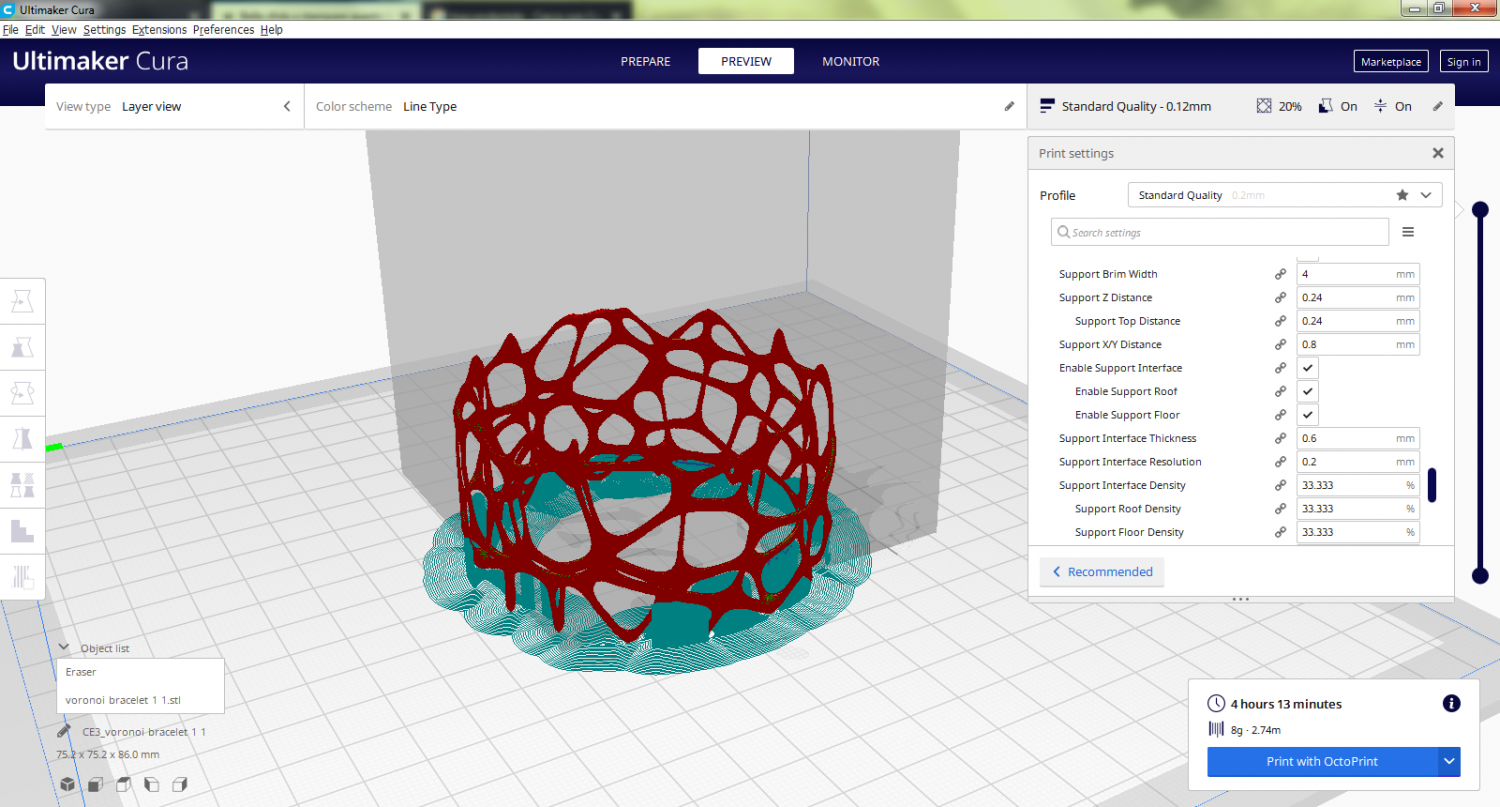Image resolution: width=1500 pixels, height=807 pixels.
Task: Click the Custom Supports tool icon
Action: tap(22, 576)
